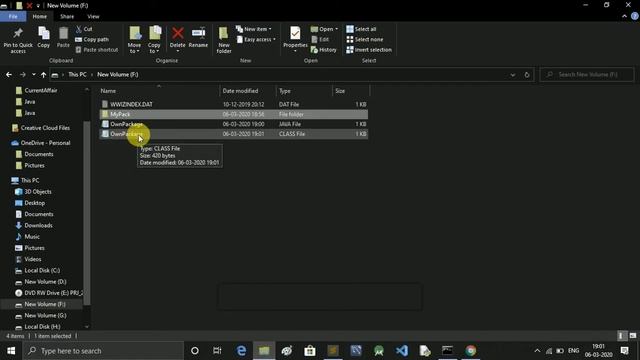Image resolution: width=640 pixels, height=360 pixels.
Task: Select the WWIZINDEX.DAT file
Action: pos(233,104)
